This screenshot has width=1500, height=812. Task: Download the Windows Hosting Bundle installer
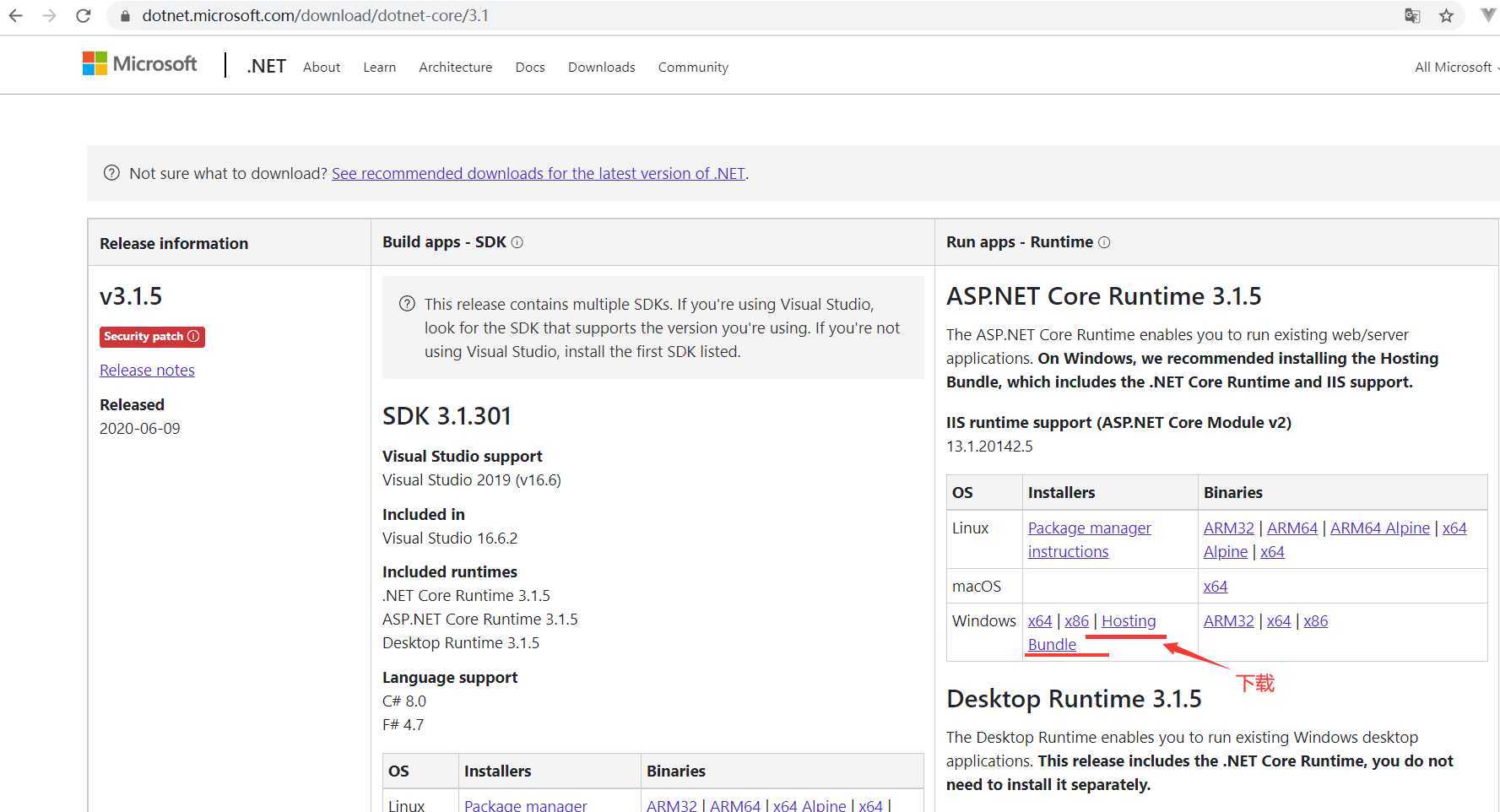[x=1129, y=620]
